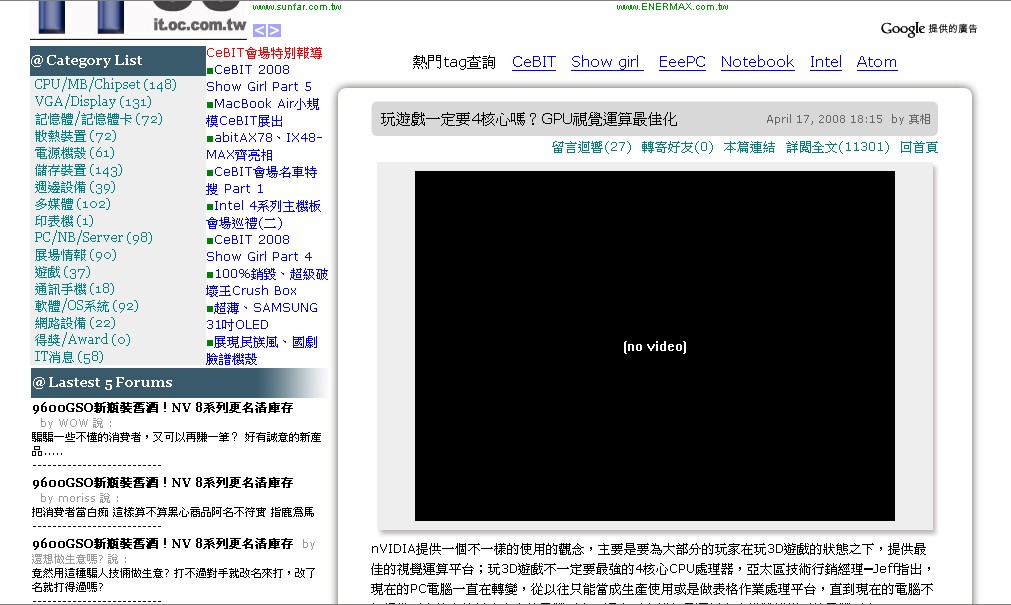Click the Google ads label
The image size is (1011, 605).
pos(928,29)
